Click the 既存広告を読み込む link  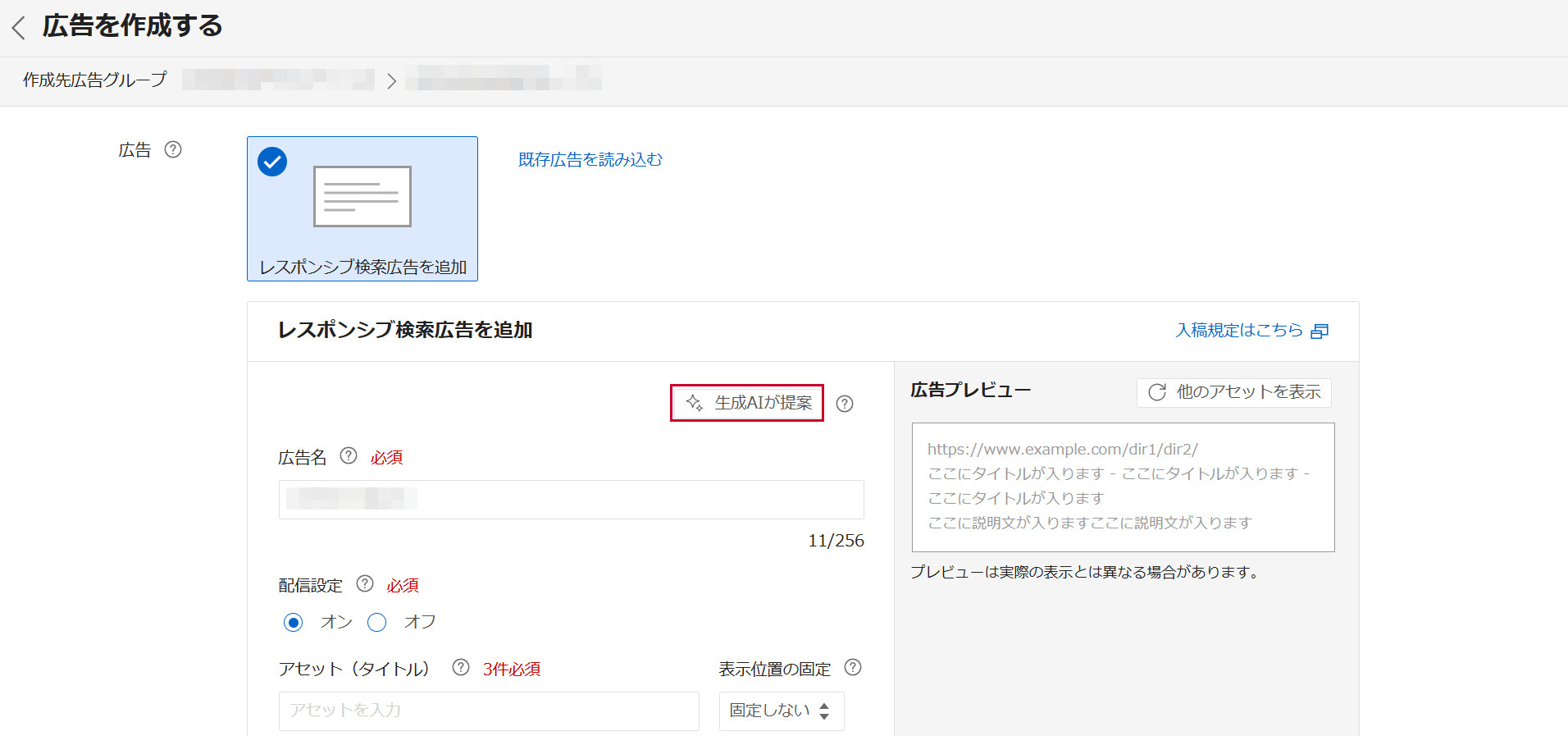590,159
